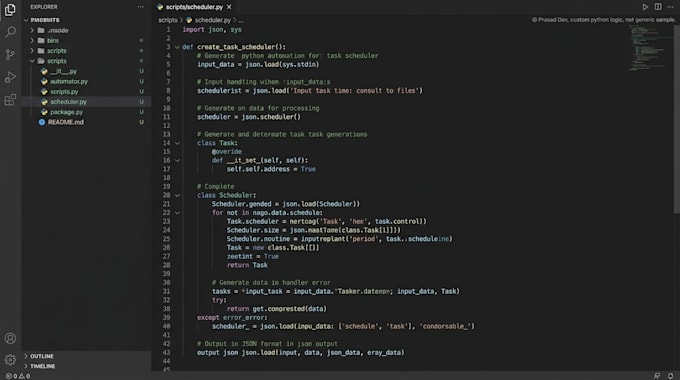Screen dimensions: 680x380
Task: Click the 'Output in JSON format' comment
Action: click(267, 344)
